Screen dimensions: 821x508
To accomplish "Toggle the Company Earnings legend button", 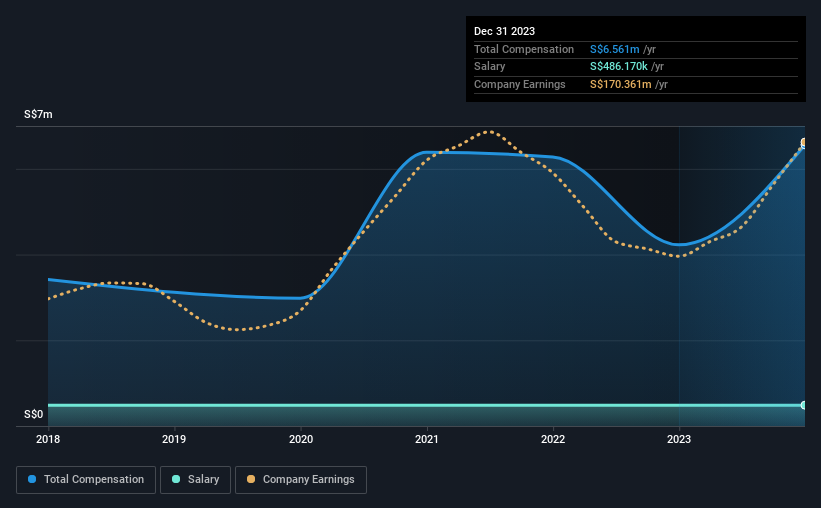I will (301, 480).
